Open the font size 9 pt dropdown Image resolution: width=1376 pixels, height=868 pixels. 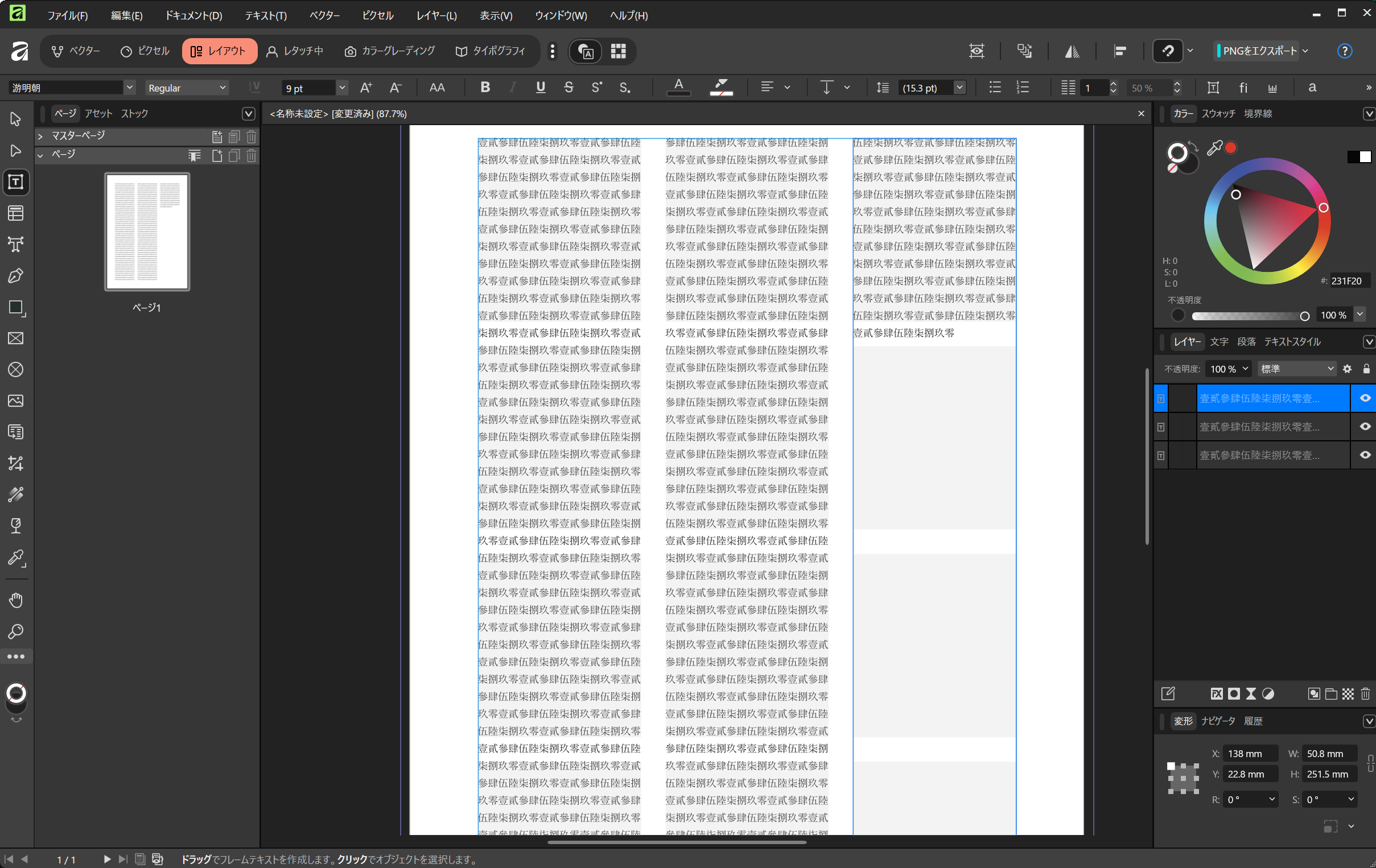click(x=341, y=88)
